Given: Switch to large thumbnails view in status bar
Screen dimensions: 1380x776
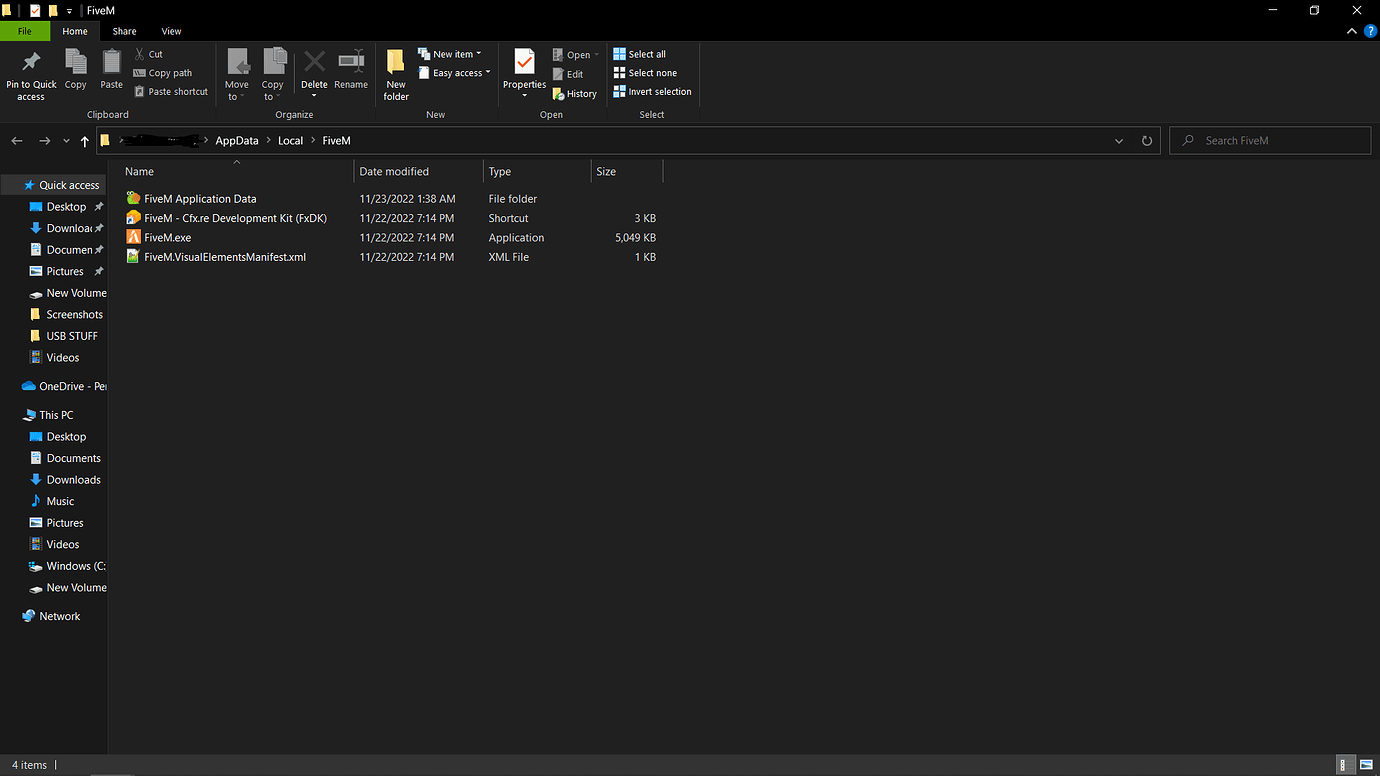Looking at the screenshot, I should (x=1365, y=764).
